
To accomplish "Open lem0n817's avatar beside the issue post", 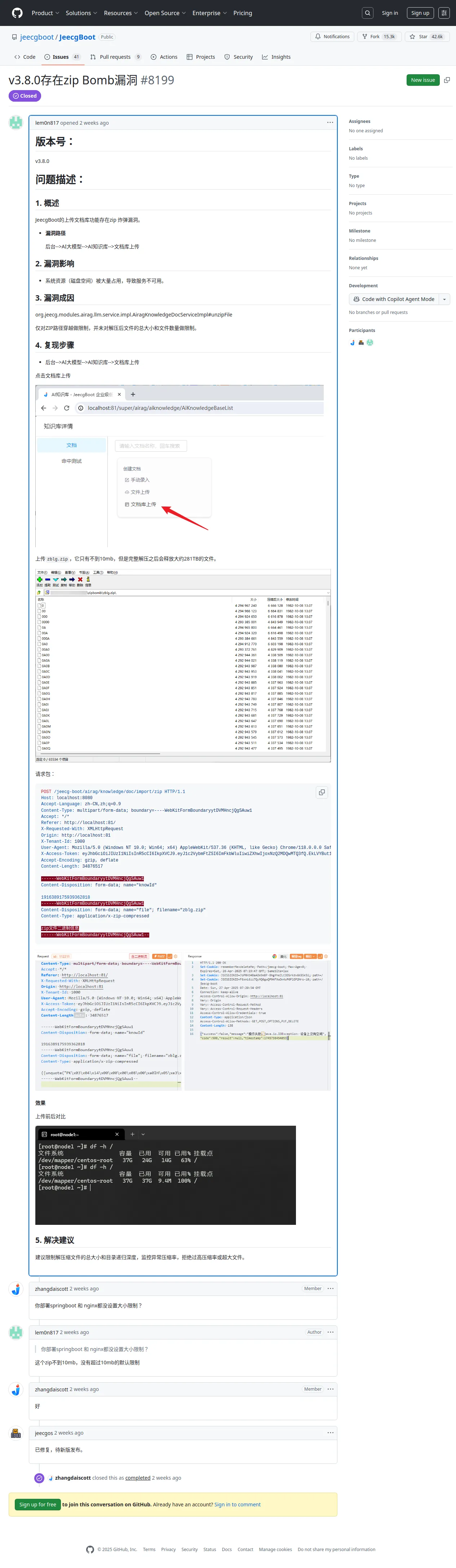I will (16, 122).
